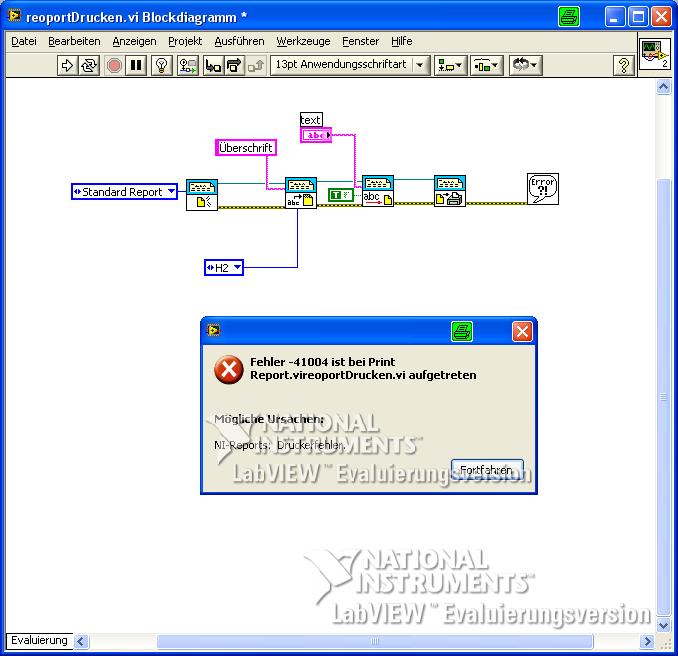Open the Anzeigen menu
Screen dimensions: 678x656
(134, 42)
